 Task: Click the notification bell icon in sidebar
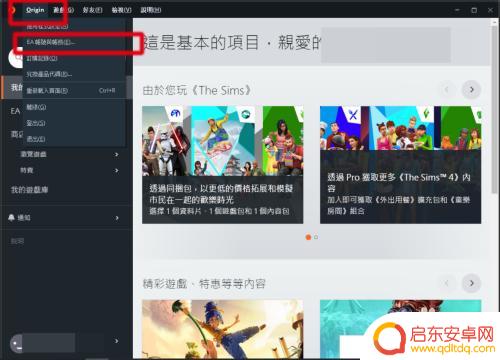point(11,218)
